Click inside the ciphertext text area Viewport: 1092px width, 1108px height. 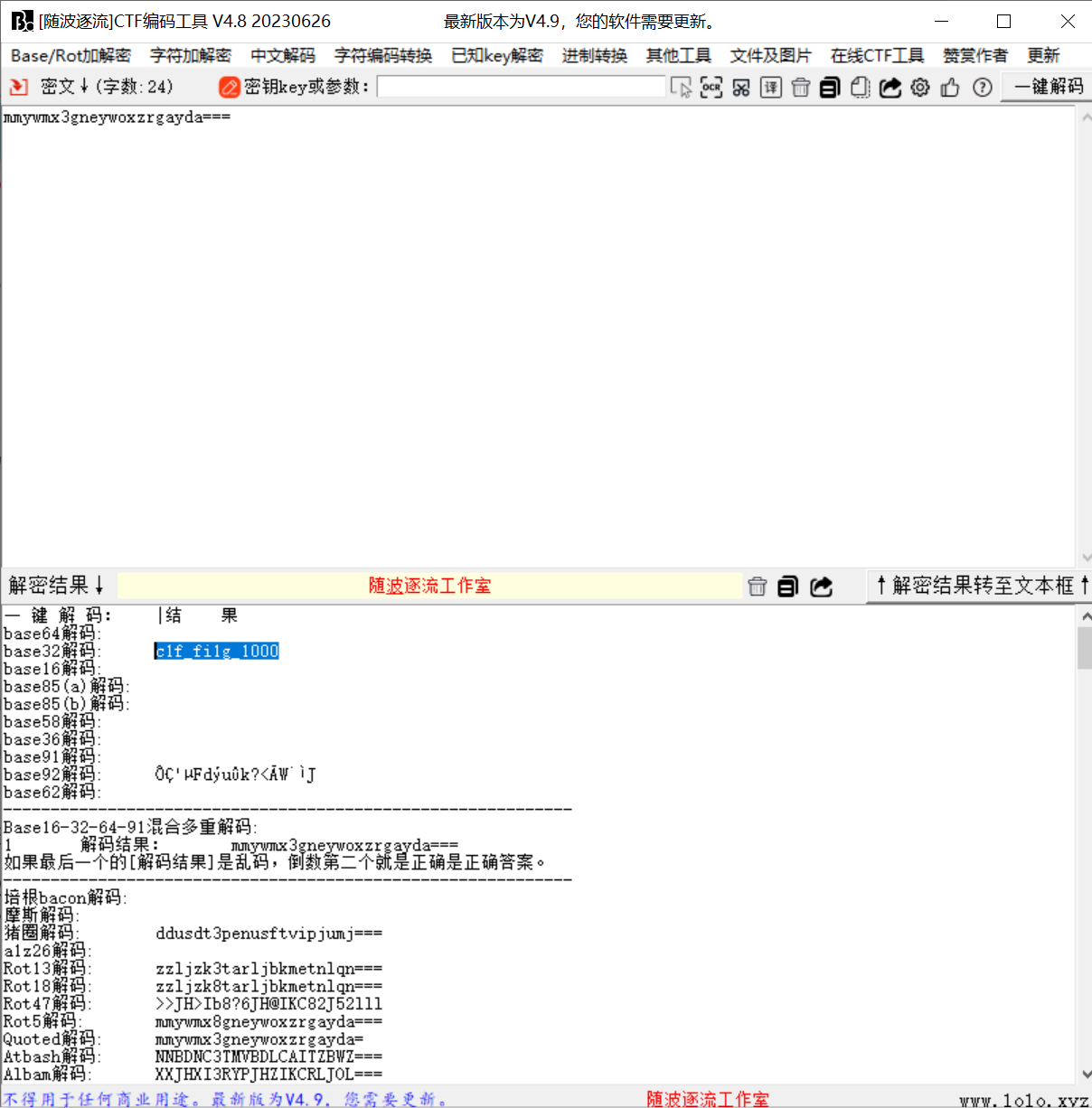(x=539, y=336)
